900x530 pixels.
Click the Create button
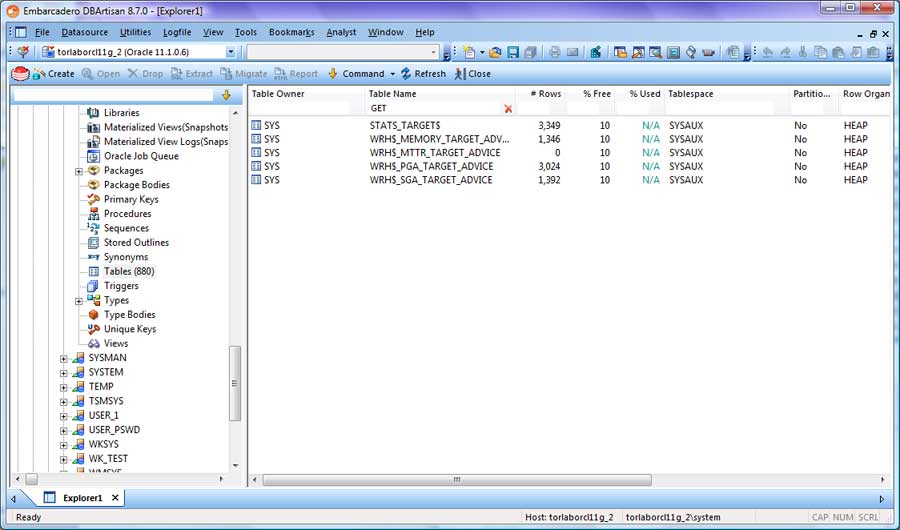tap(54, 74)
